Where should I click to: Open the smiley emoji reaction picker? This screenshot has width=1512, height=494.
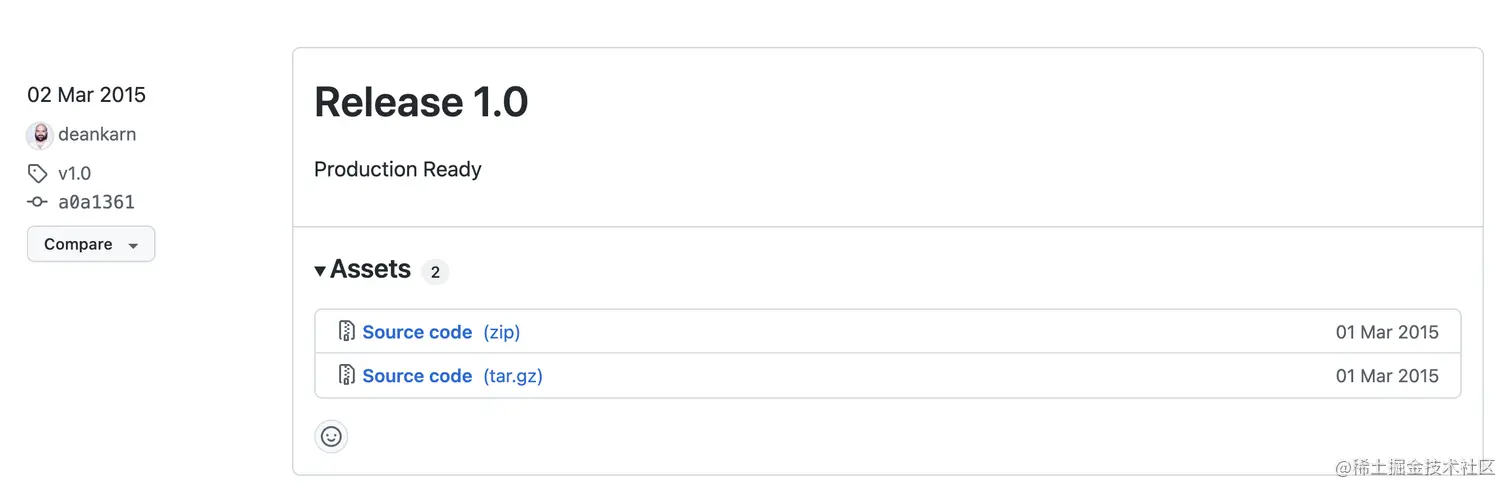(x=331, y=437)
